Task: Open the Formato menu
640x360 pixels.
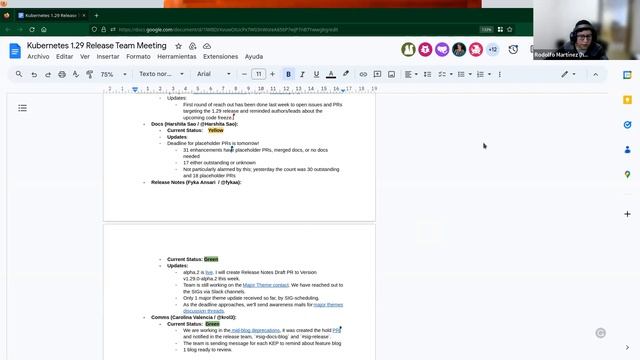Action: pos(138,57)
